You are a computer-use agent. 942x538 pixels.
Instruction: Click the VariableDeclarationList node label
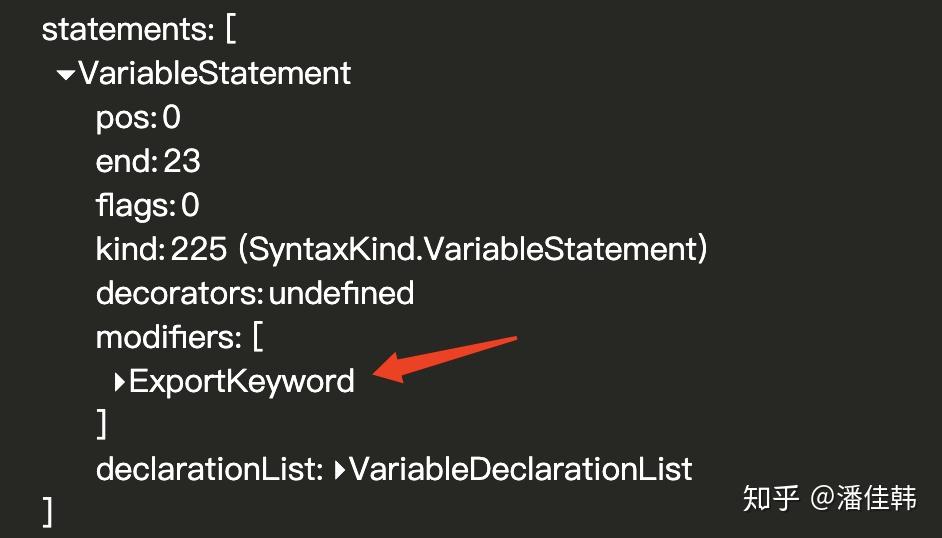[x=520, y=469]
